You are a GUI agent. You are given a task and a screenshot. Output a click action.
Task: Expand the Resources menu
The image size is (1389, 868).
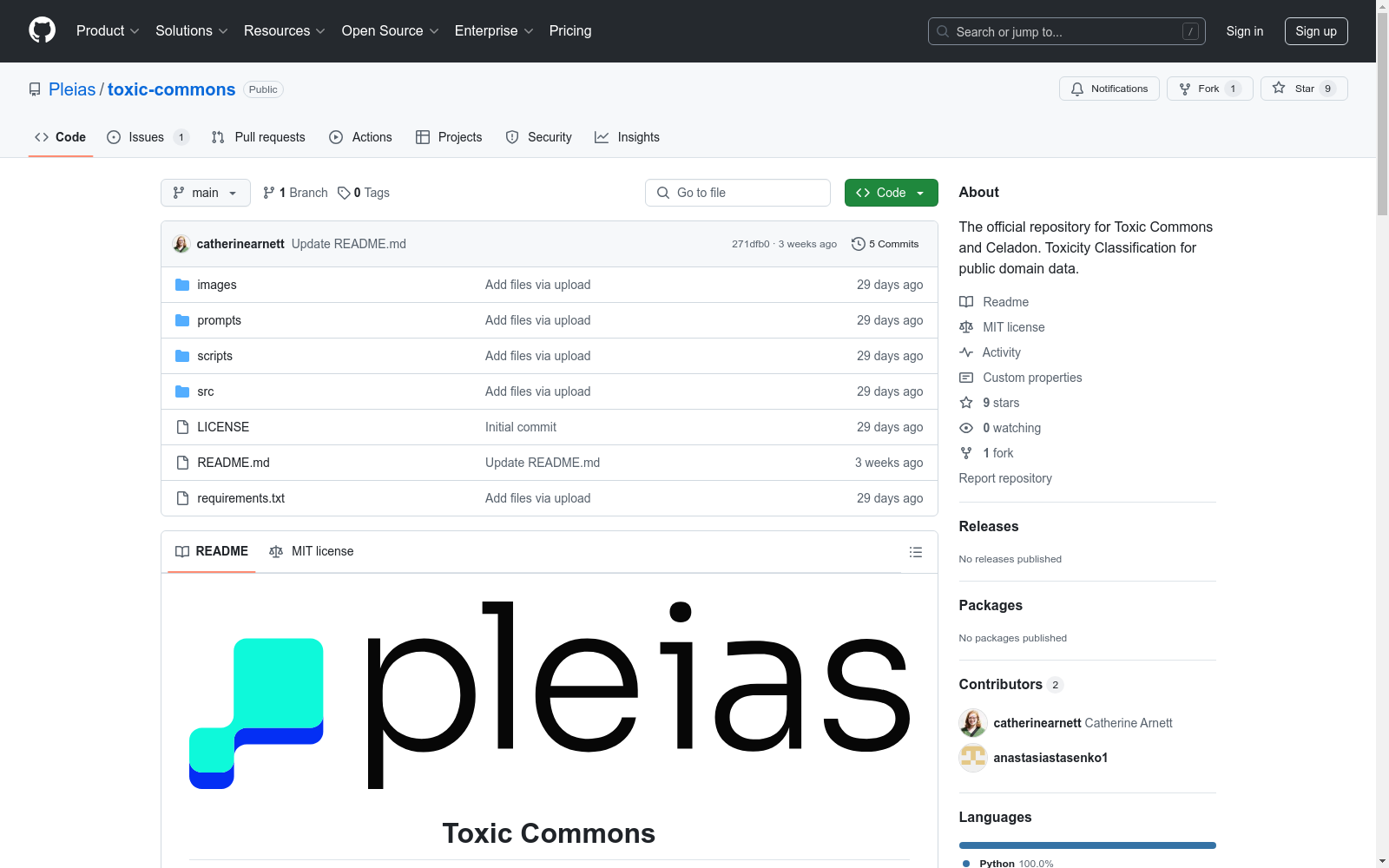pos(285,31)
